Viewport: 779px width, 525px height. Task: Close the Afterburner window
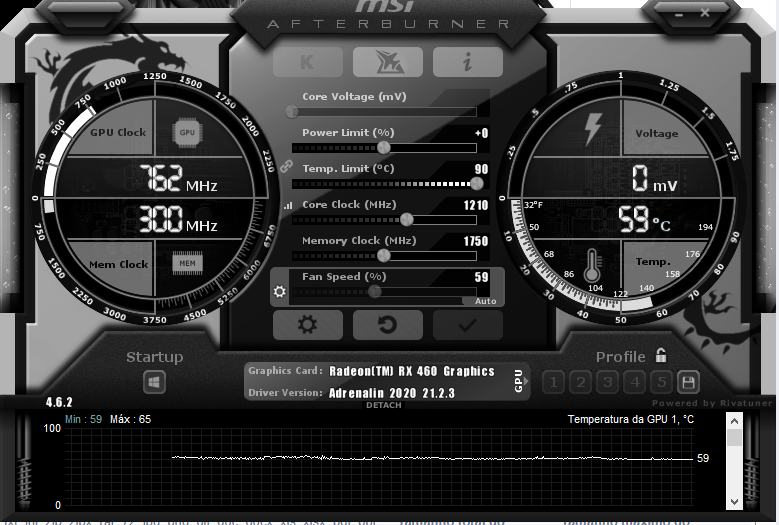pos(704,13)
